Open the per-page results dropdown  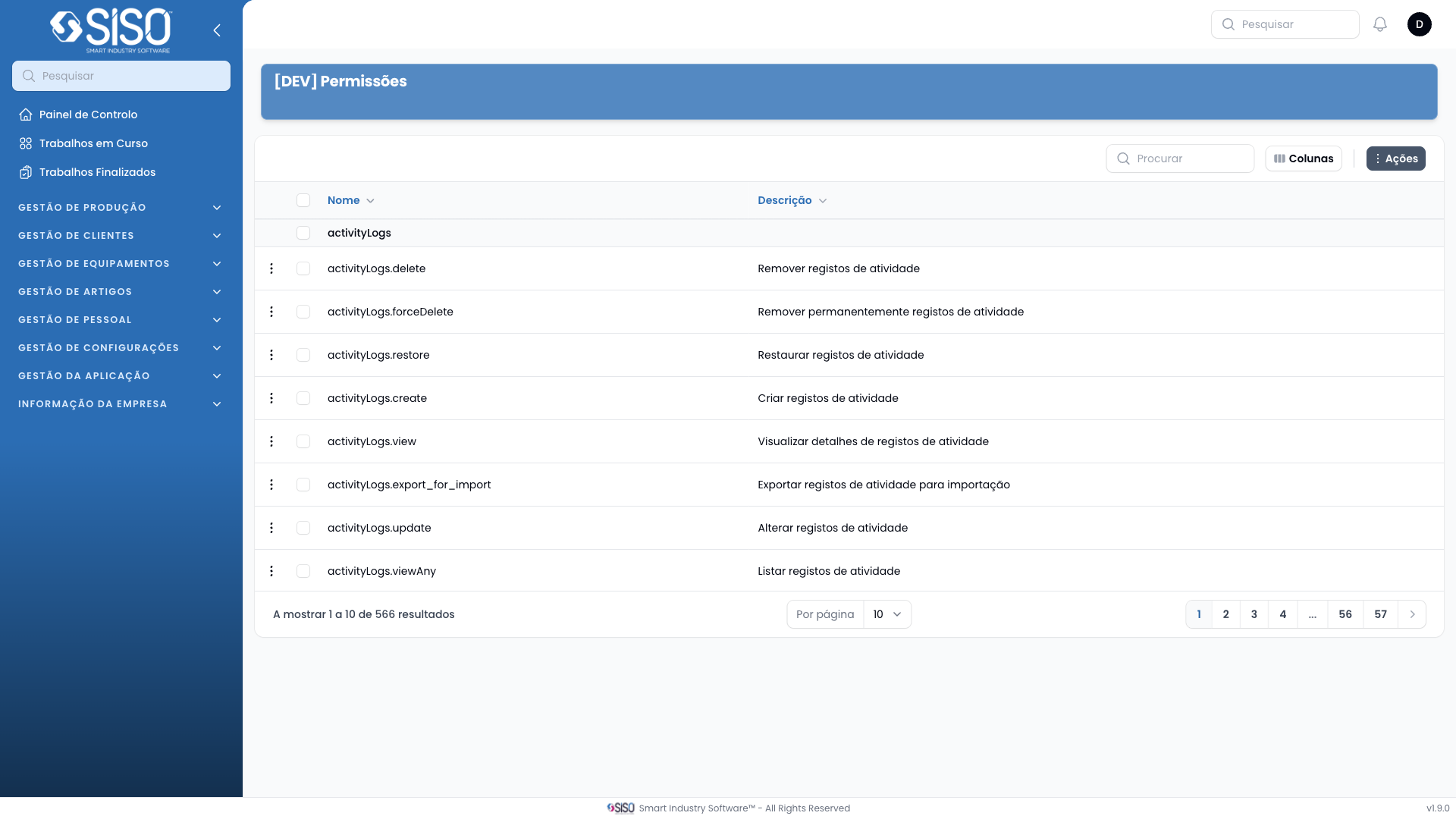(x=886, y=614)
